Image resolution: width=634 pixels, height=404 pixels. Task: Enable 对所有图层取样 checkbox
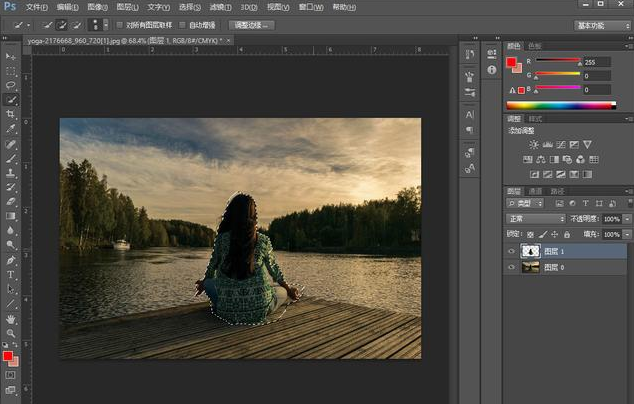120,24
